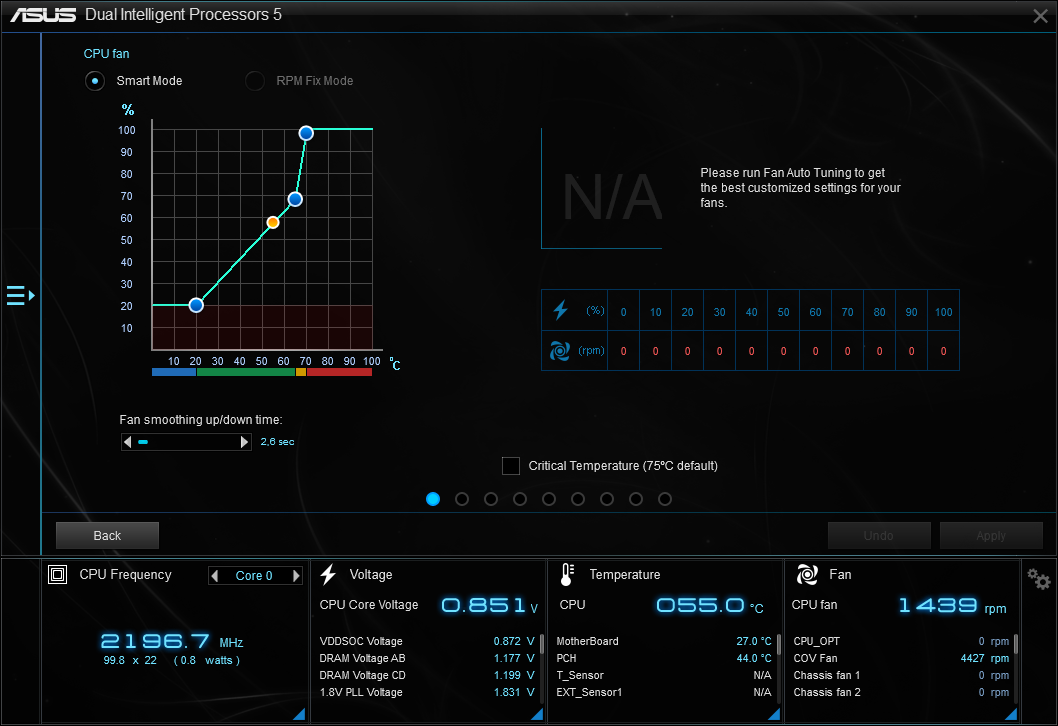Select the third fan page dot

tap(491, 499)
